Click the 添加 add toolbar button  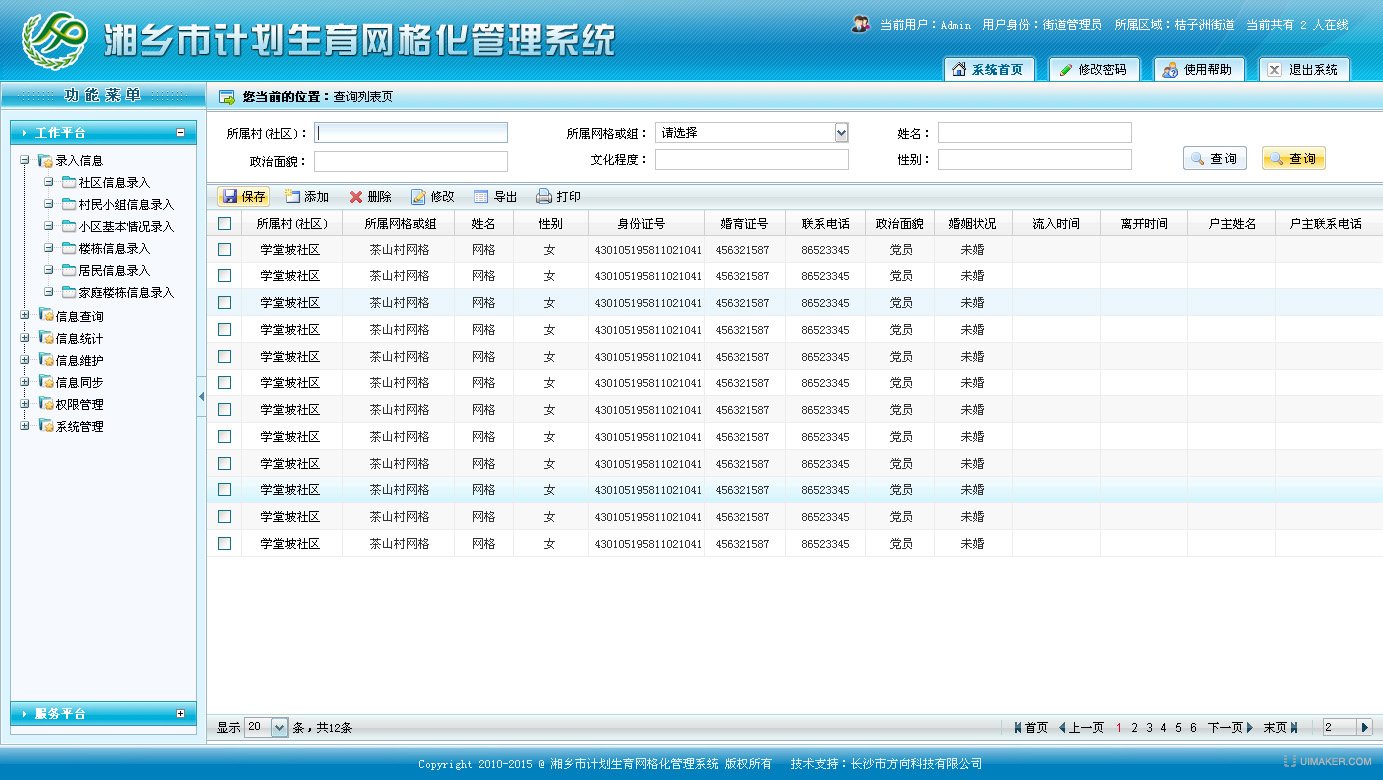click(x=306, y=197)
